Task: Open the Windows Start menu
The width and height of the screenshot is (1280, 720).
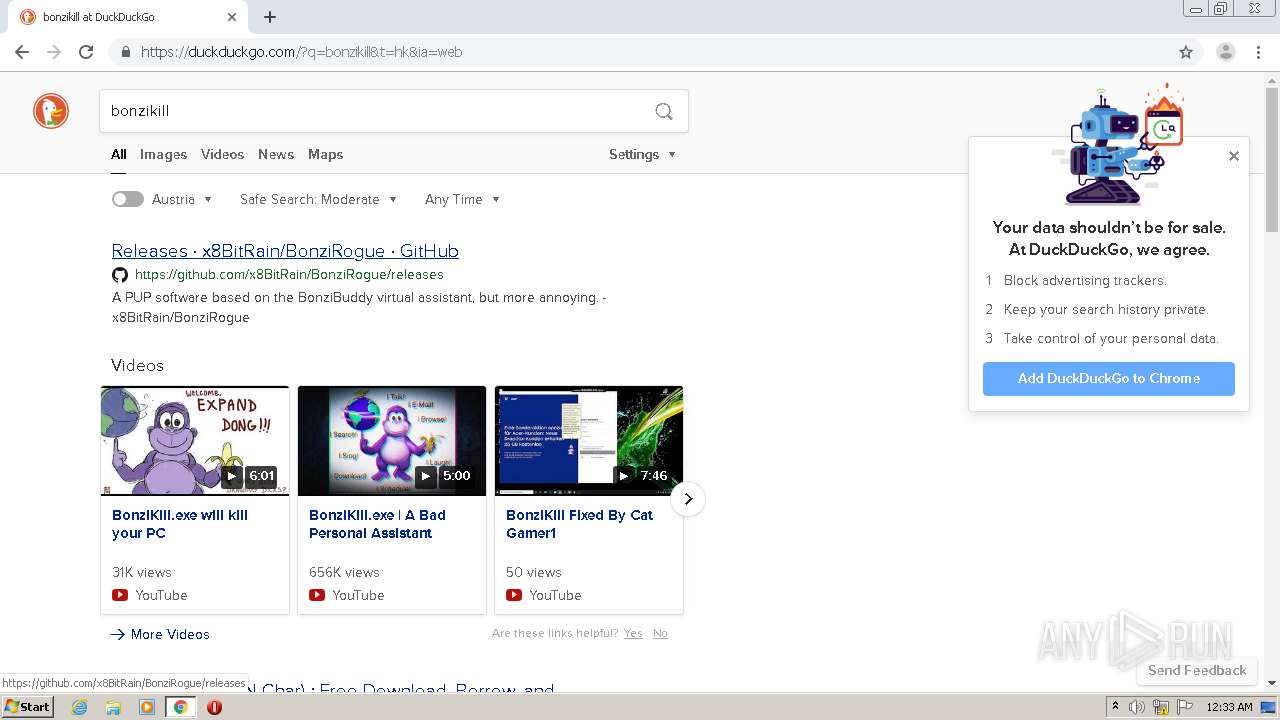Action: 28,707
